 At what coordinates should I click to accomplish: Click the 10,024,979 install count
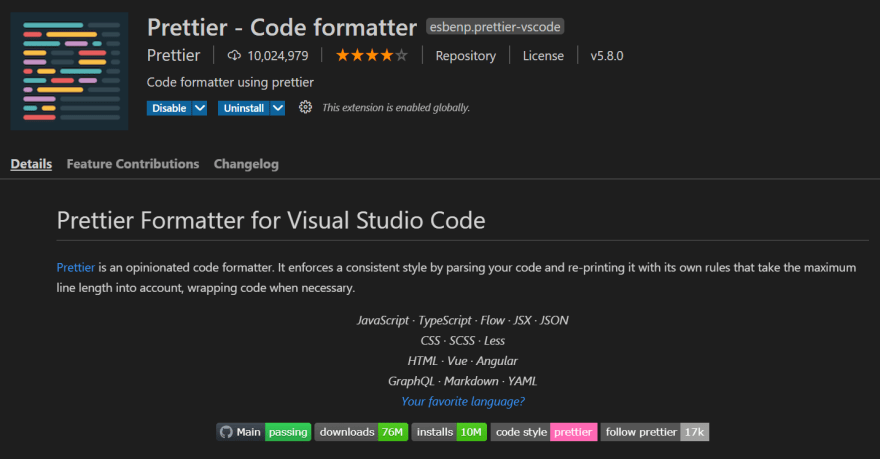click(x=278, y=56)
